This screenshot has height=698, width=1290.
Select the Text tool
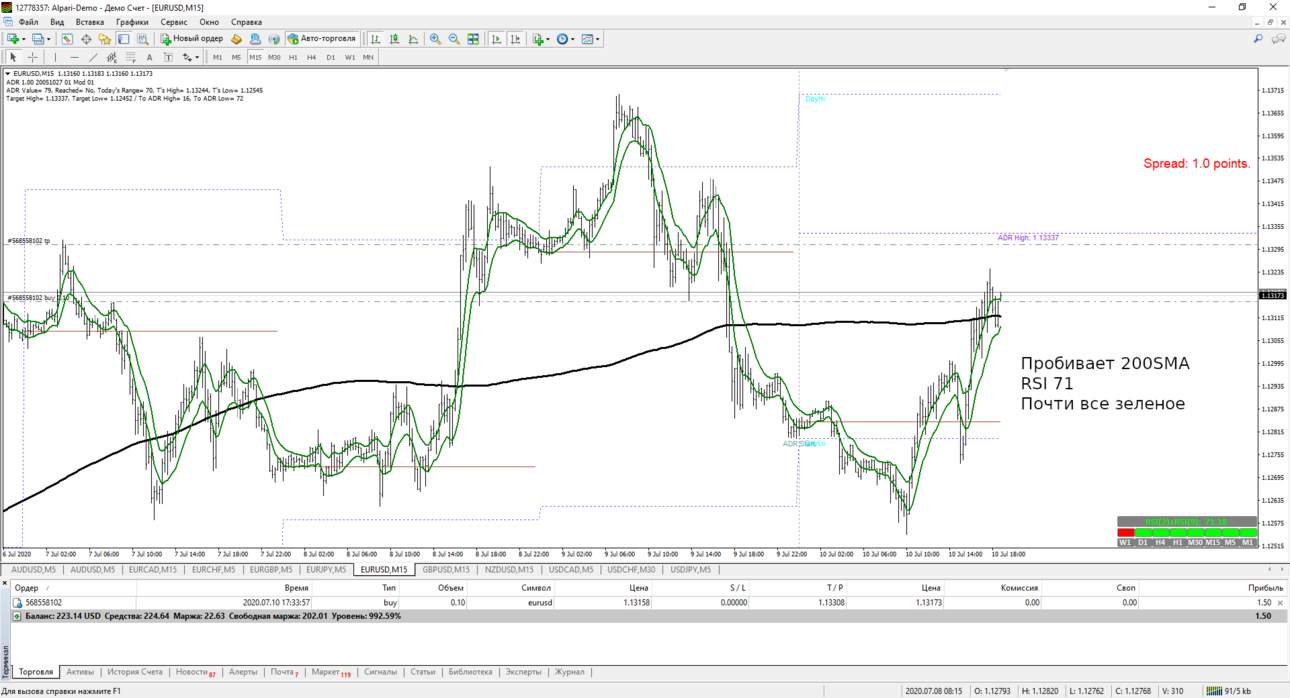click(149, 57)
